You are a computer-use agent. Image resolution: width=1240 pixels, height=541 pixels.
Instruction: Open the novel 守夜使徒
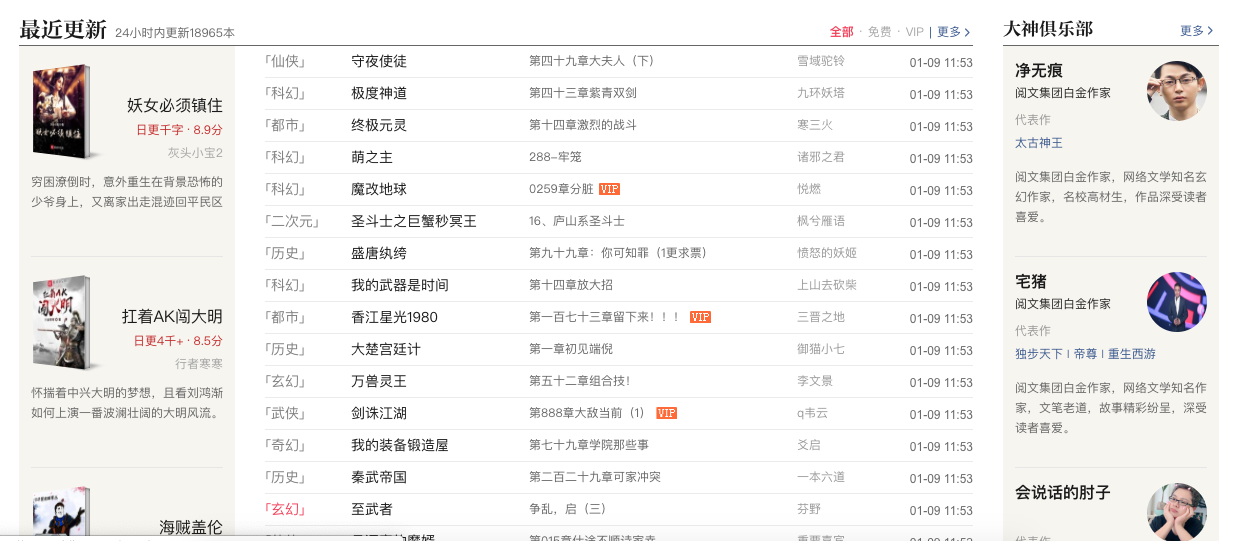coord(379,61)
